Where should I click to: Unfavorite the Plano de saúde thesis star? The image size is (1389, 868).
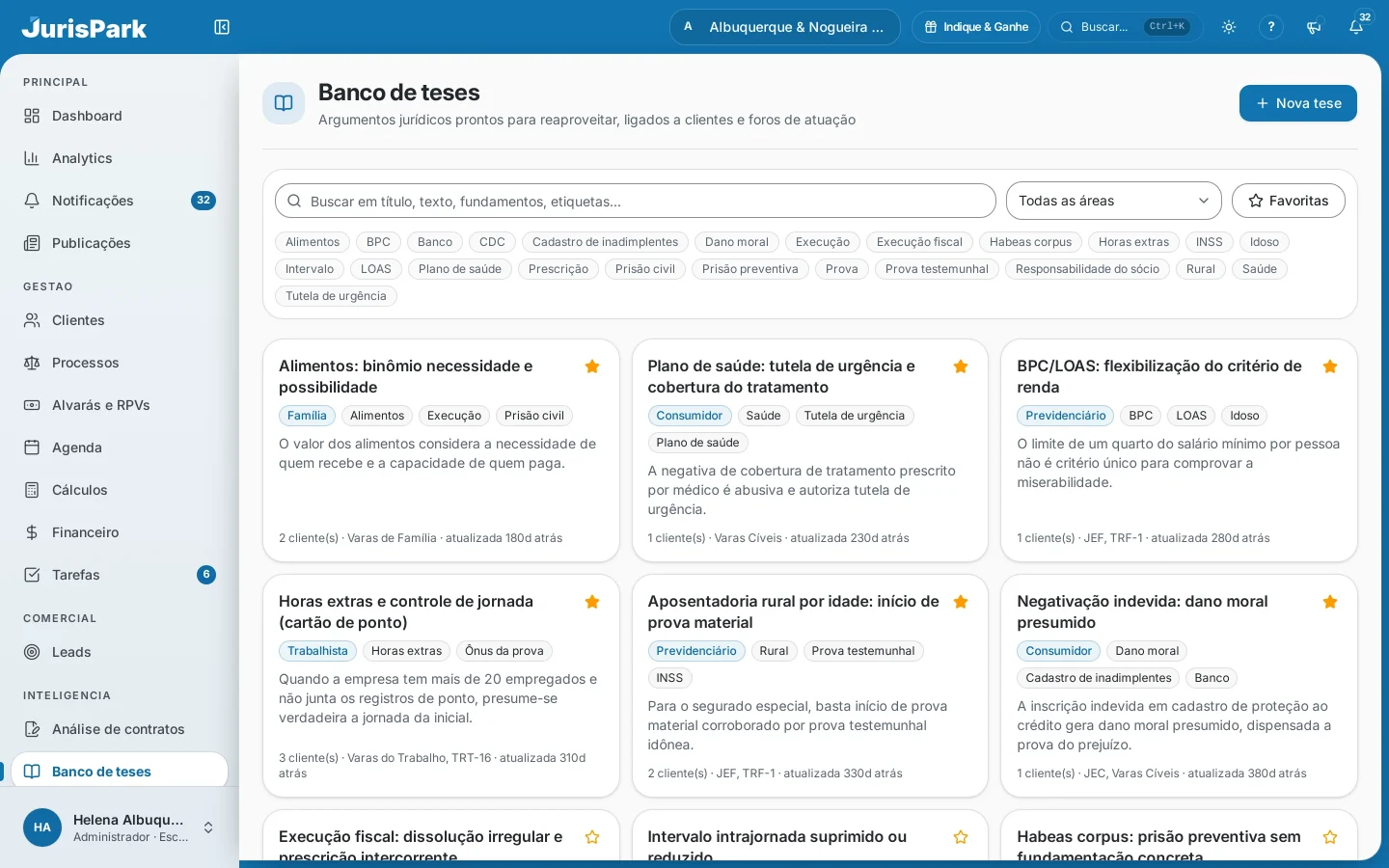pyautogui.click(x=961, y=366)
